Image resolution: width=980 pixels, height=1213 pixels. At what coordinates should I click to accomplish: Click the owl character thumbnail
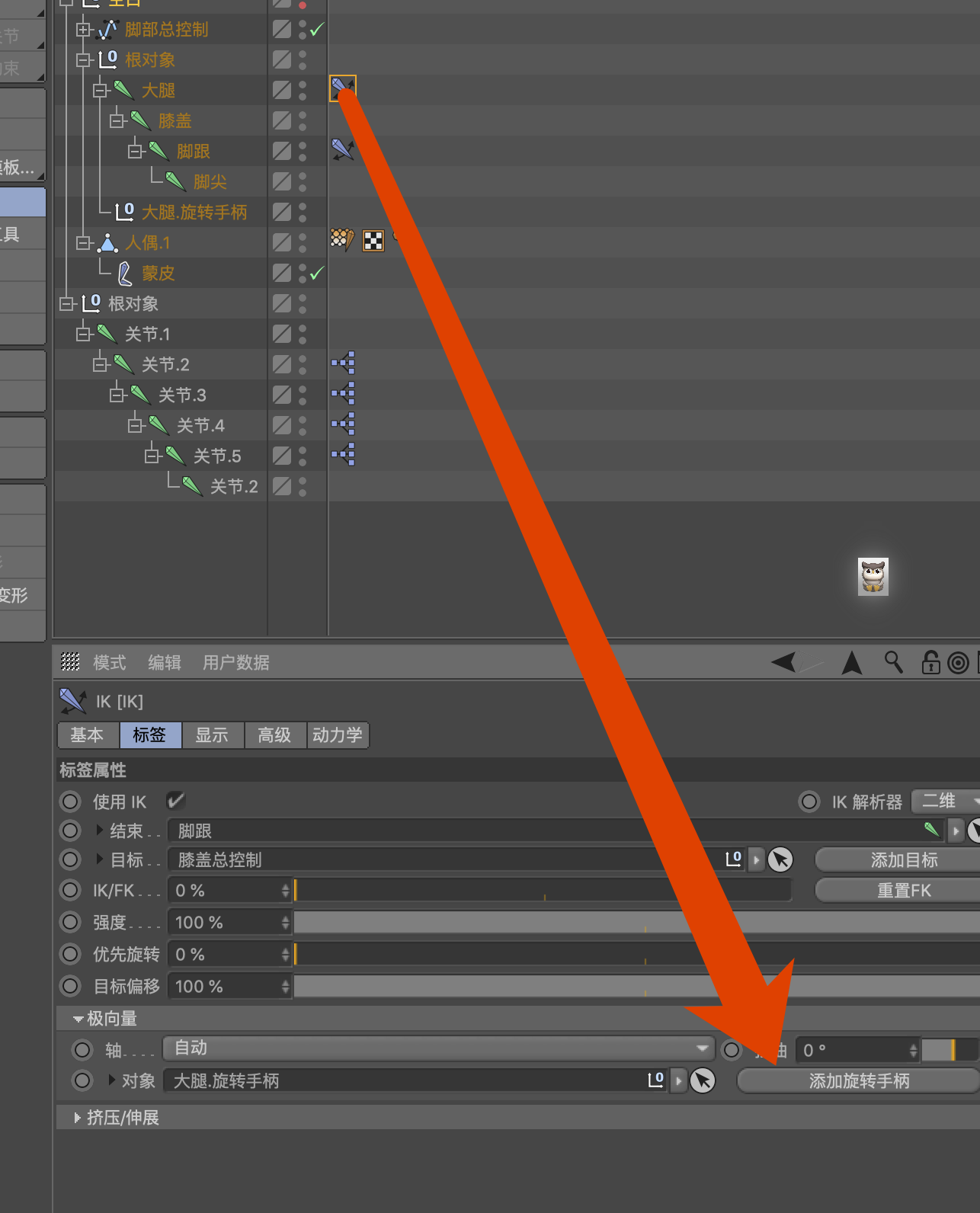(x=873, y=577)
